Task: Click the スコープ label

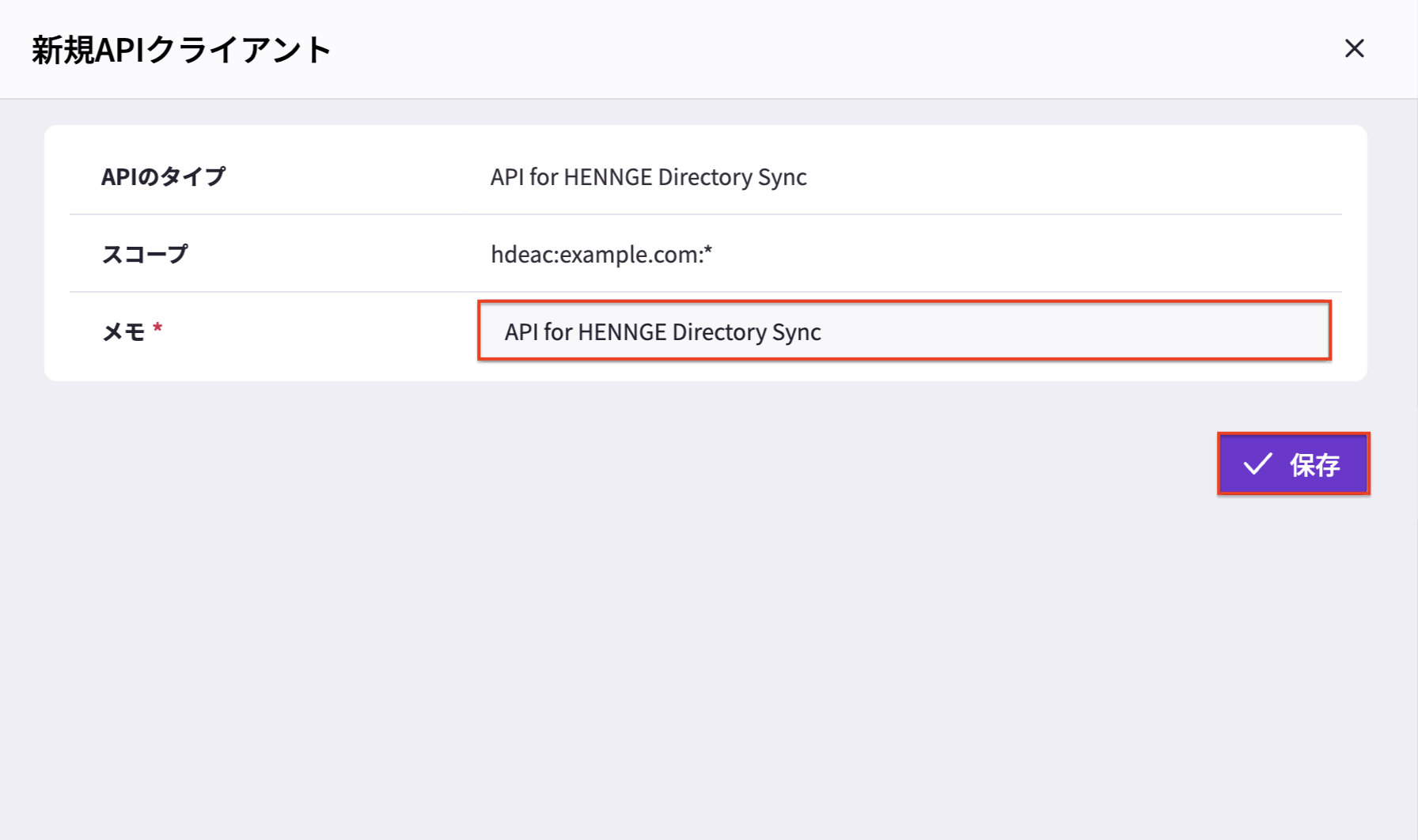Action: pos(145,254)
